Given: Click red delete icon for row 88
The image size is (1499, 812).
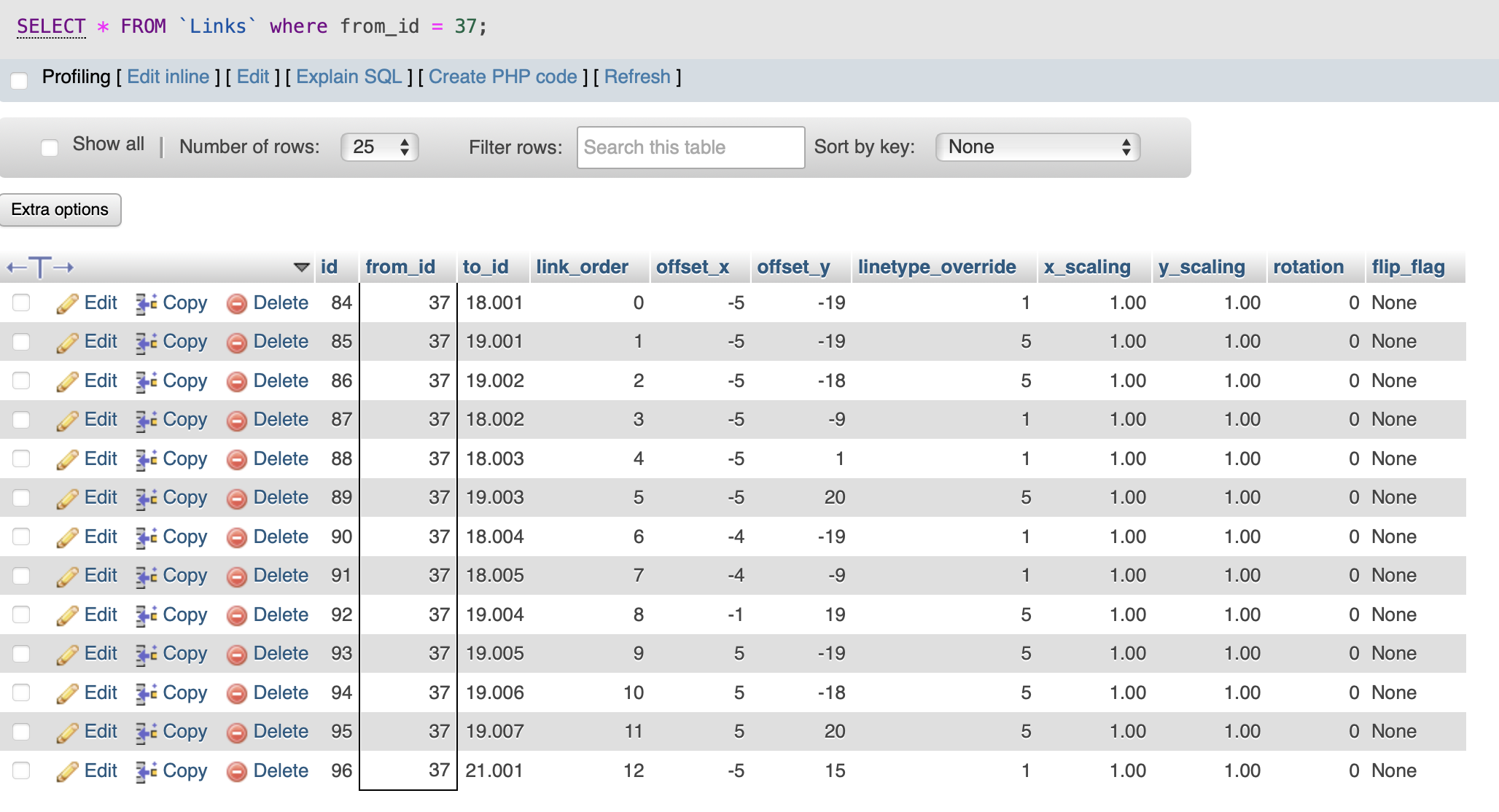Looking at the screenshot, I should (x=236, y=459).
